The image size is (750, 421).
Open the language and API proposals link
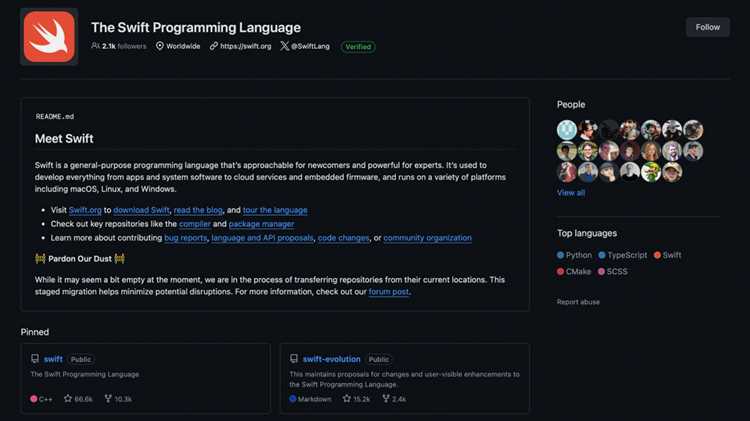point(262,238)
